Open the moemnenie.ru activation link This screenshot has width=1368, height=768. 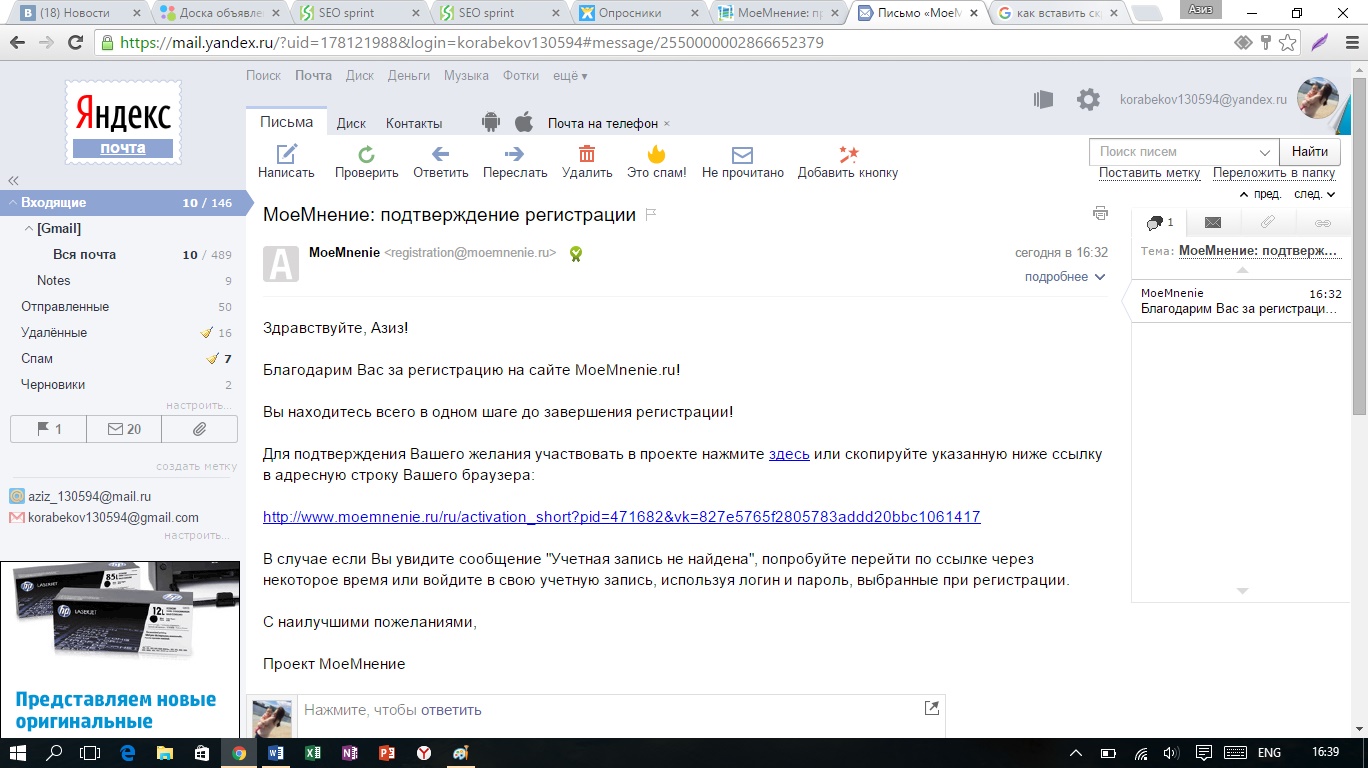(x=622, y=517)
